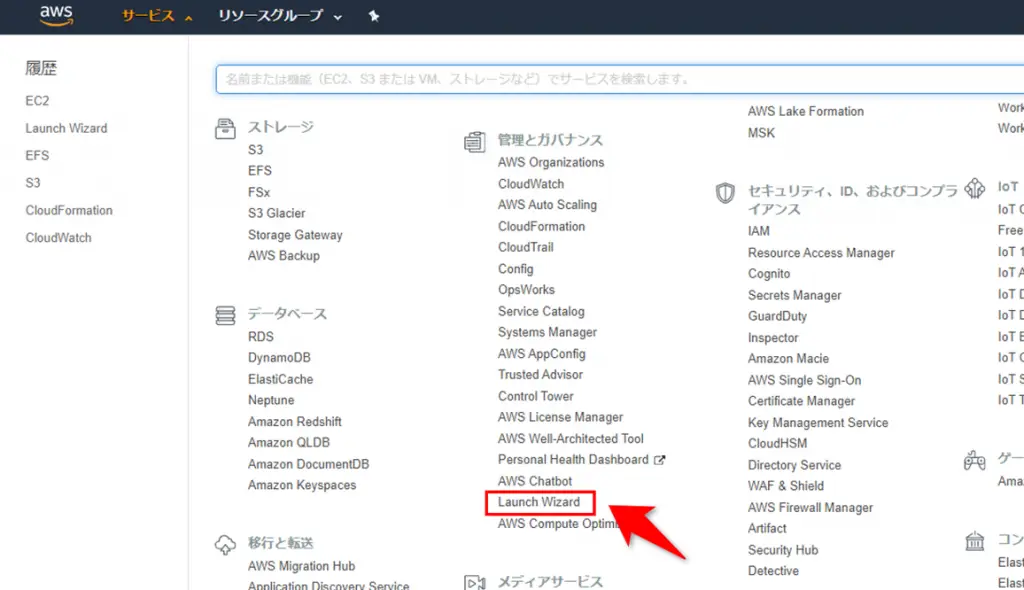This screenshot has height=590, width=1024.
Task: Click the Media Services category icon
Action: pyautogui.click(x=475, y=583)
